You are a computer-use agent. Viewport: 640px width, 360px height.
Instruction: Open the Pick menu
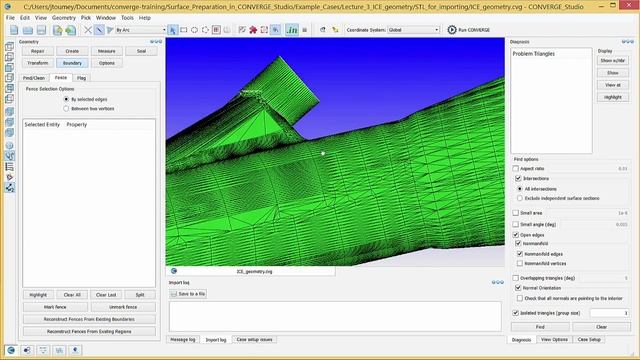point(86,18)
